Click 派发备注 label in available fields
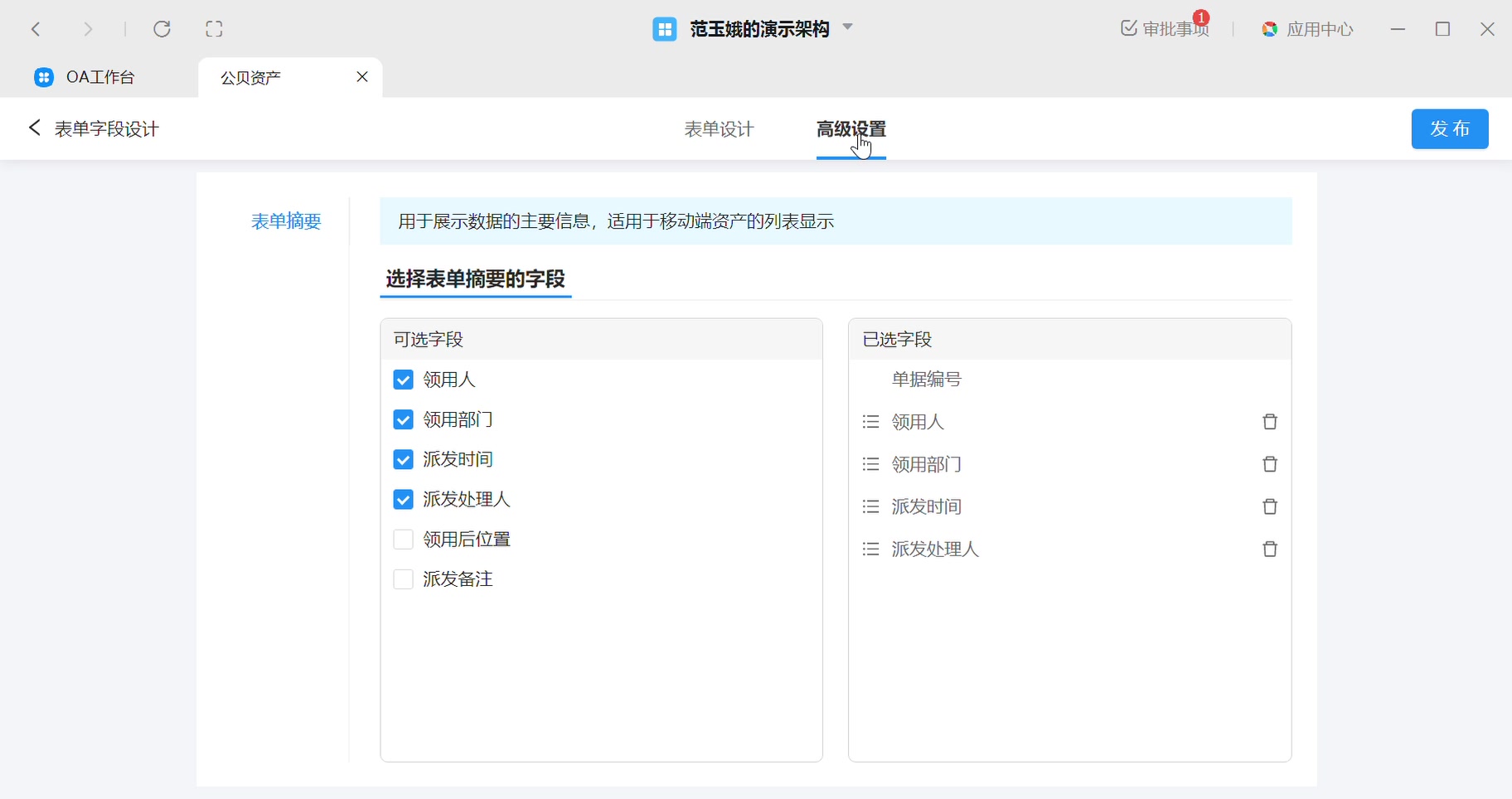 click(458, 579)
